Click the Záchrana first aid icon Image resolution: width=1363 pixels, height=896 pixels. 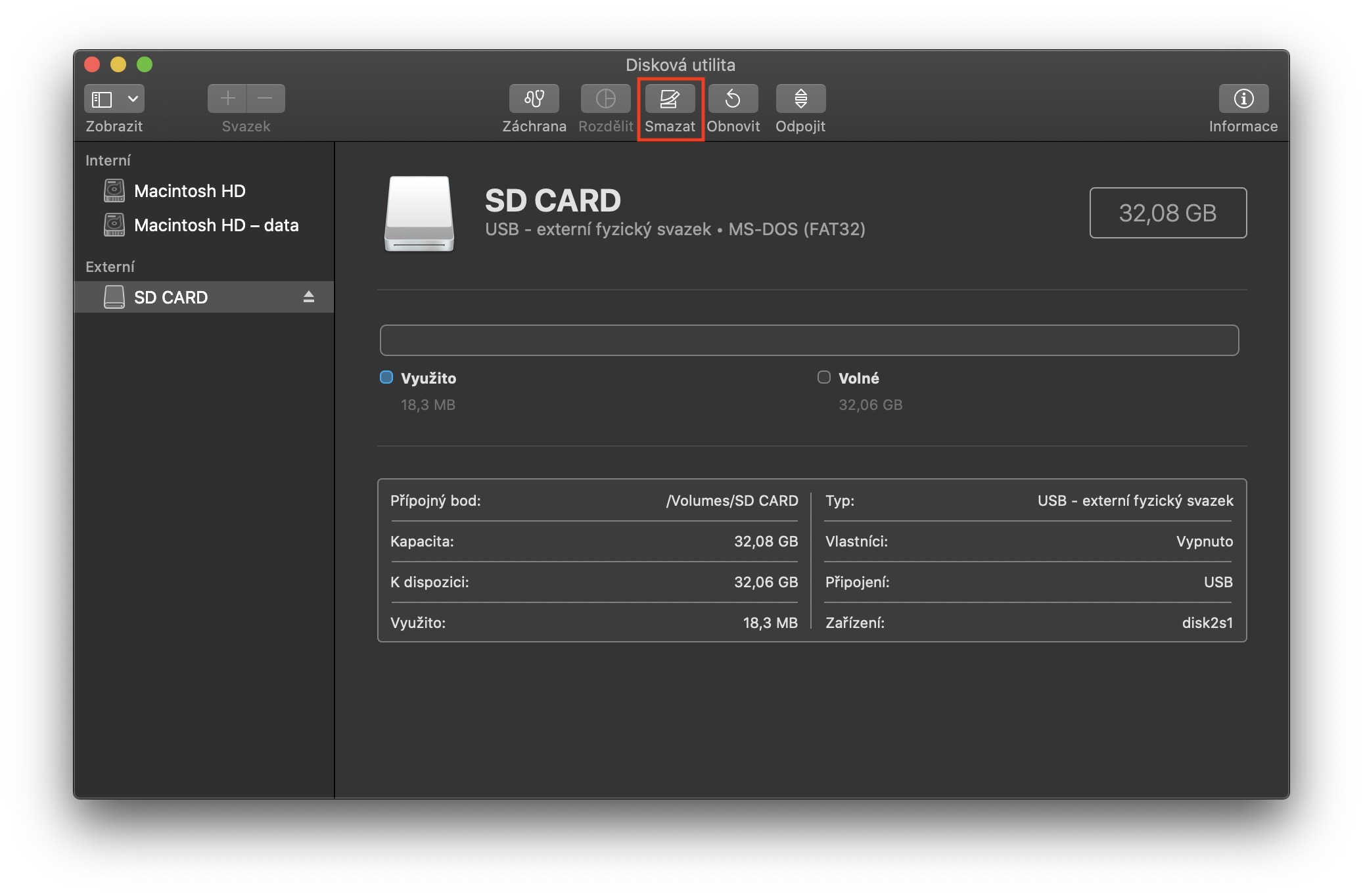(x=534, y=99)
